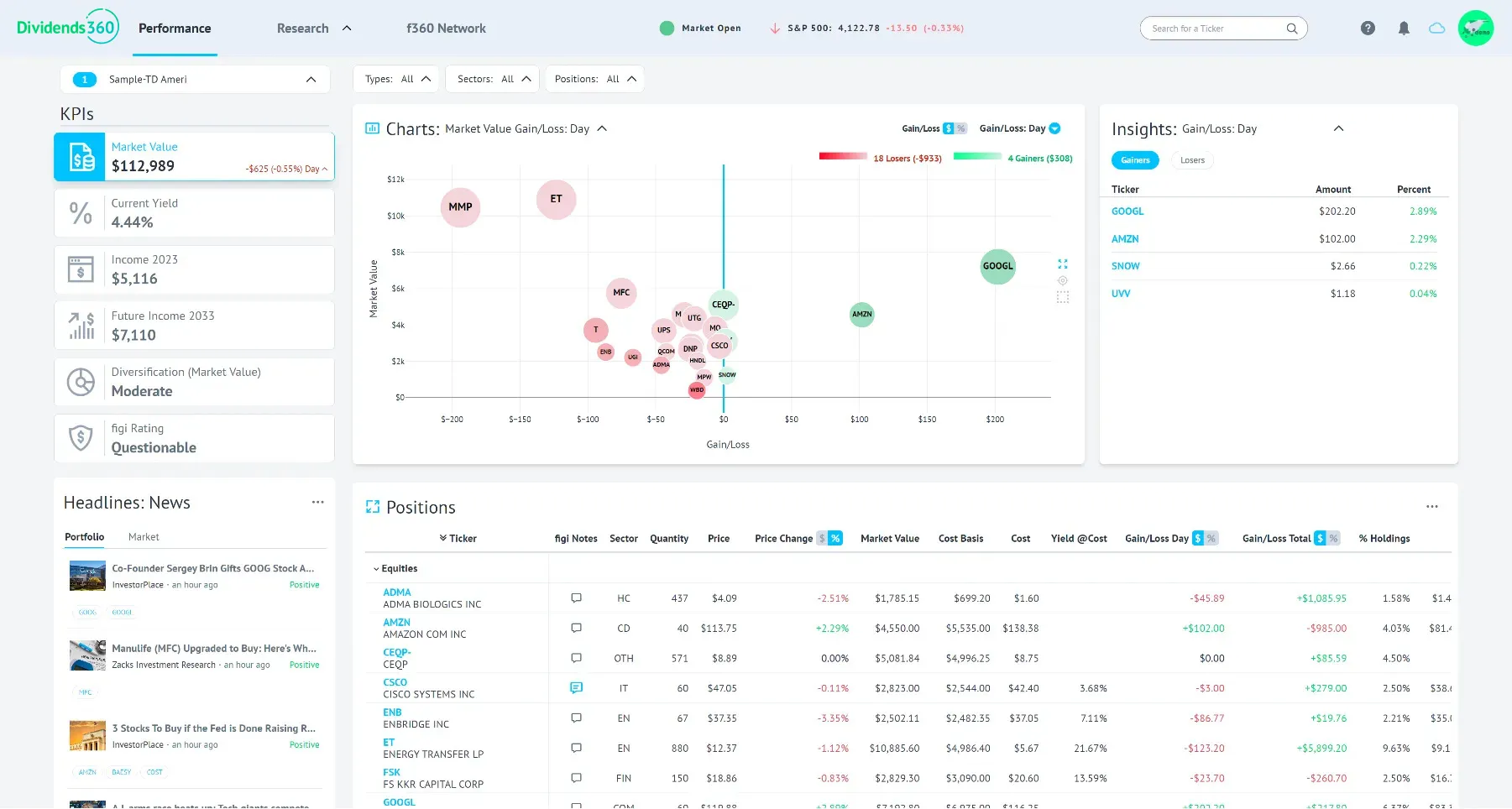
Task: Click the chart recenter target icon
Action: click(1063, 280)
